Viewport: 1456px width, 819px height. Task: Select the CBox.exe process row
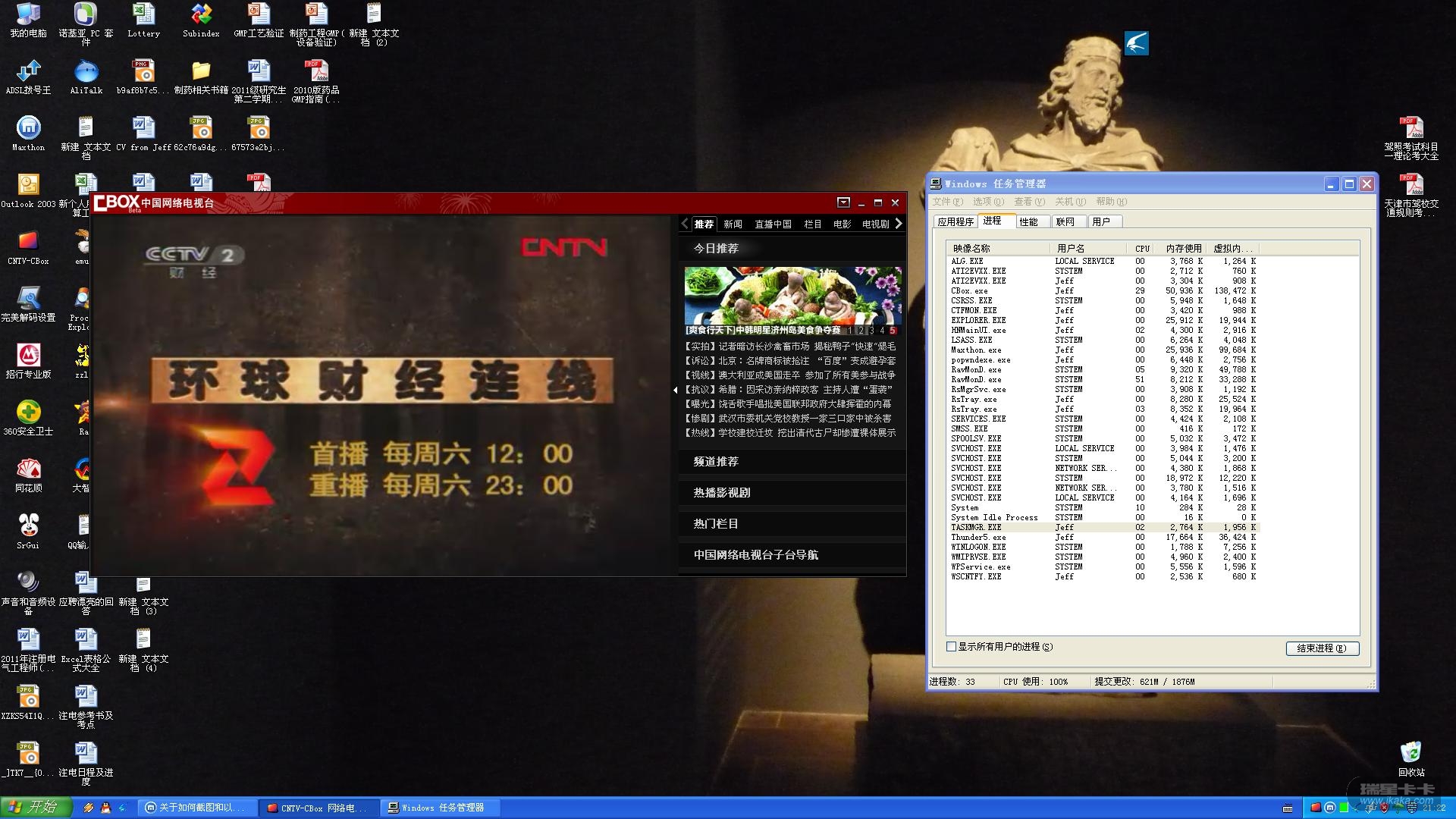(x=970, y=291)
